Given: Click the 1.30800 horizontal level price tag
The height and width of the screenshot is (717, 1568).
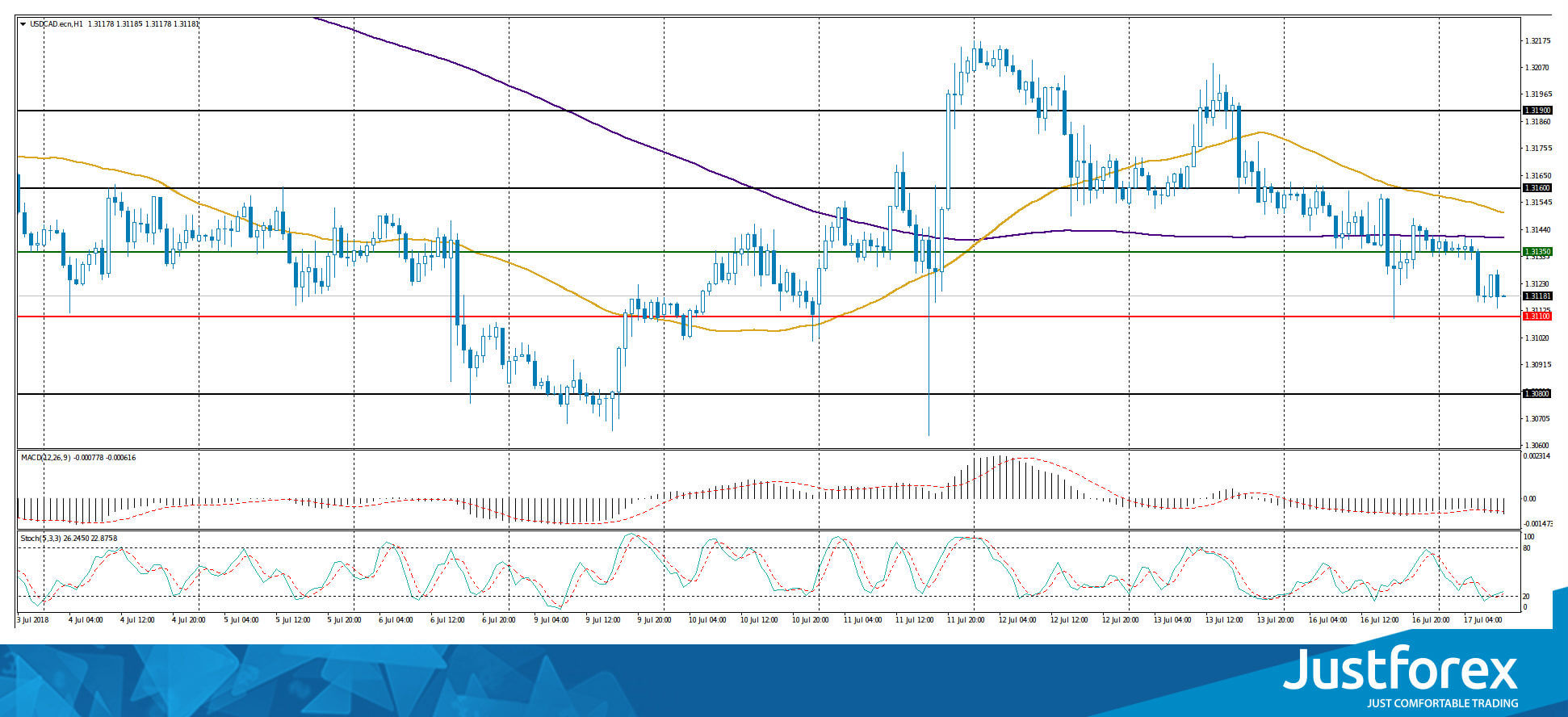Looking at the screenshot, I should (1537, 394).
